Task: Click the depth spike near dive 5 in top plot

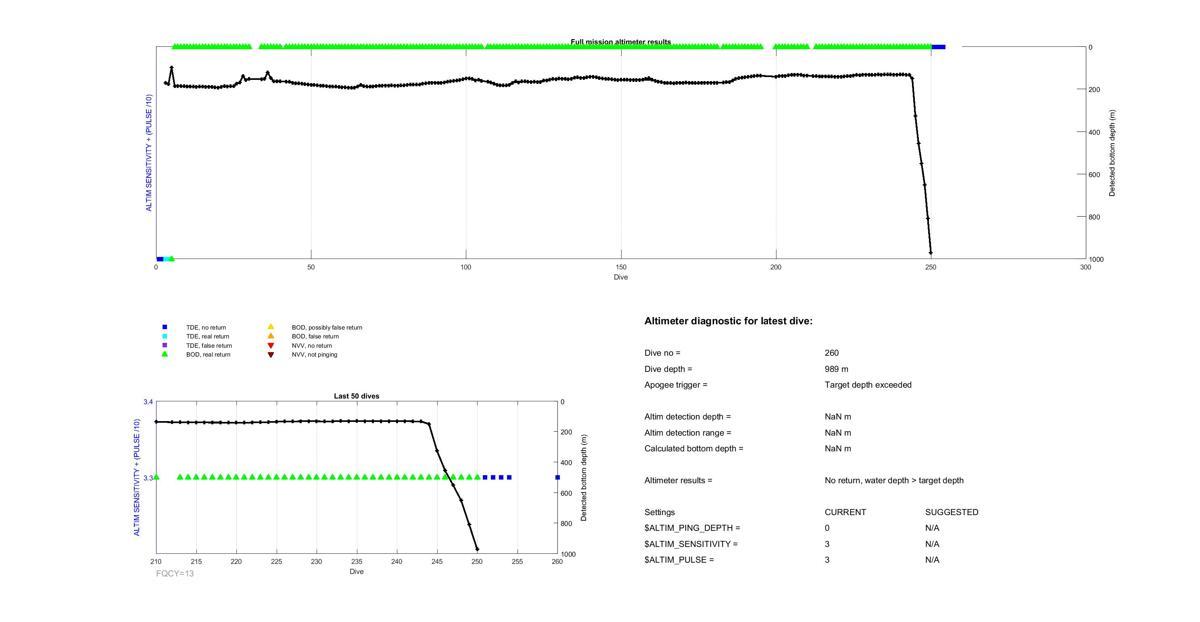Action: click(172, 68)
